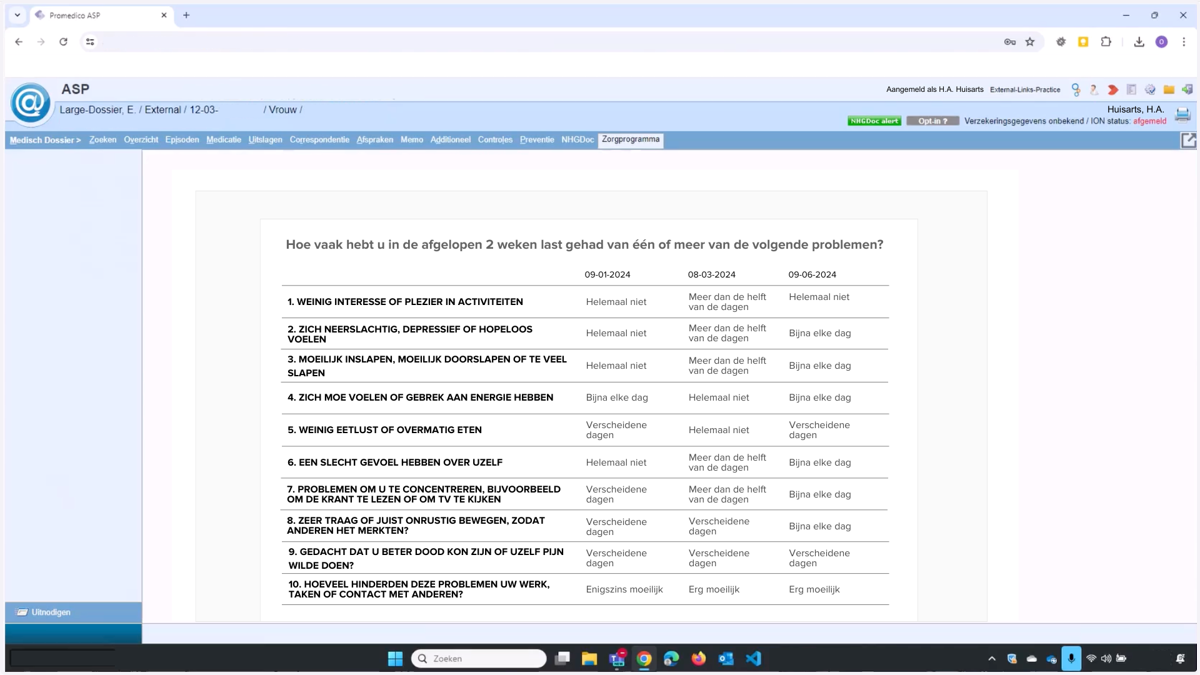Open the Windows Start menu
This screenshot has height=675, width=1200.
395,658
